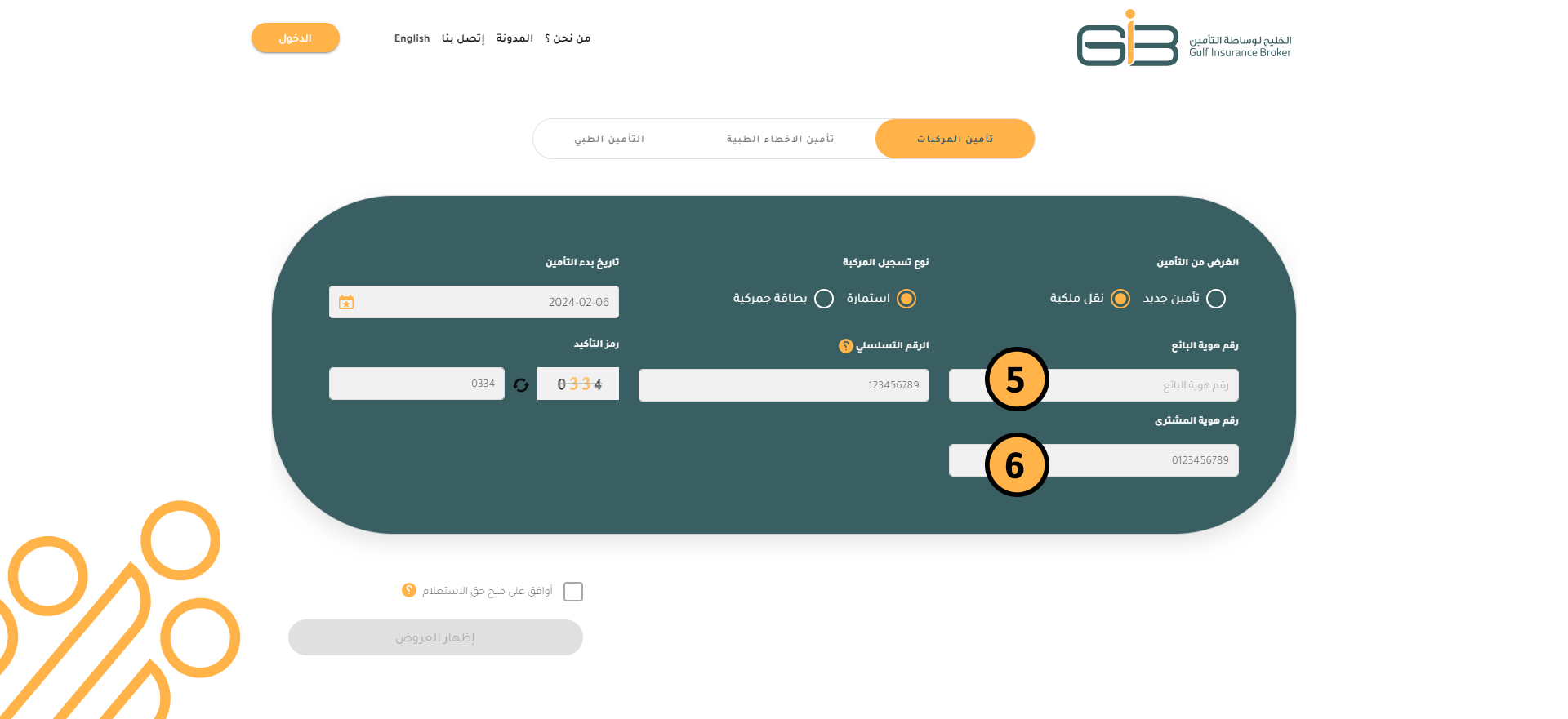Screen dimensions: 1568x719
Task: Switch to التأمين الطبي tab
Action: [609, 139]
